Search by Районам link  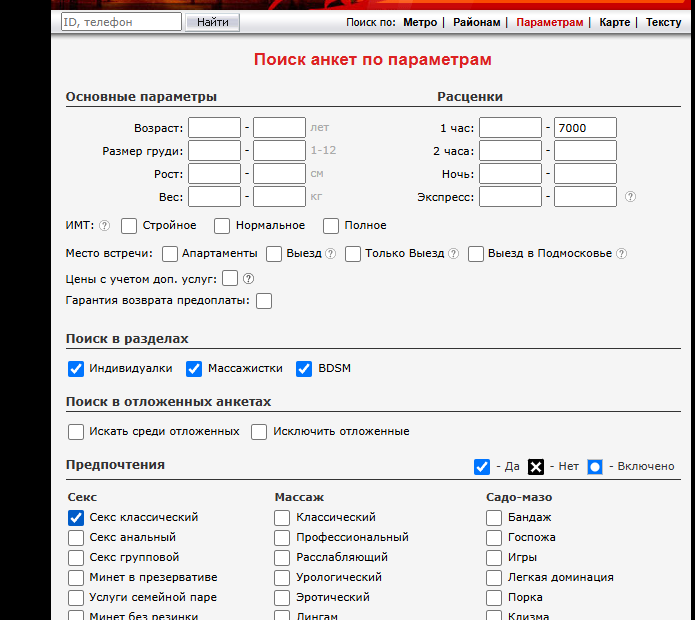(x=476, y=22)
